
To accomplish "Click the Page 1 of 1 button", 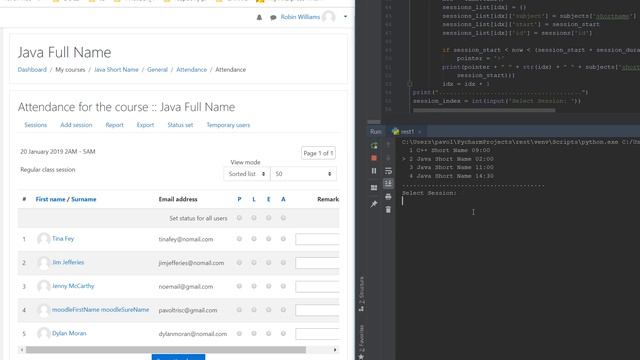I will click(x=318, y=153).
